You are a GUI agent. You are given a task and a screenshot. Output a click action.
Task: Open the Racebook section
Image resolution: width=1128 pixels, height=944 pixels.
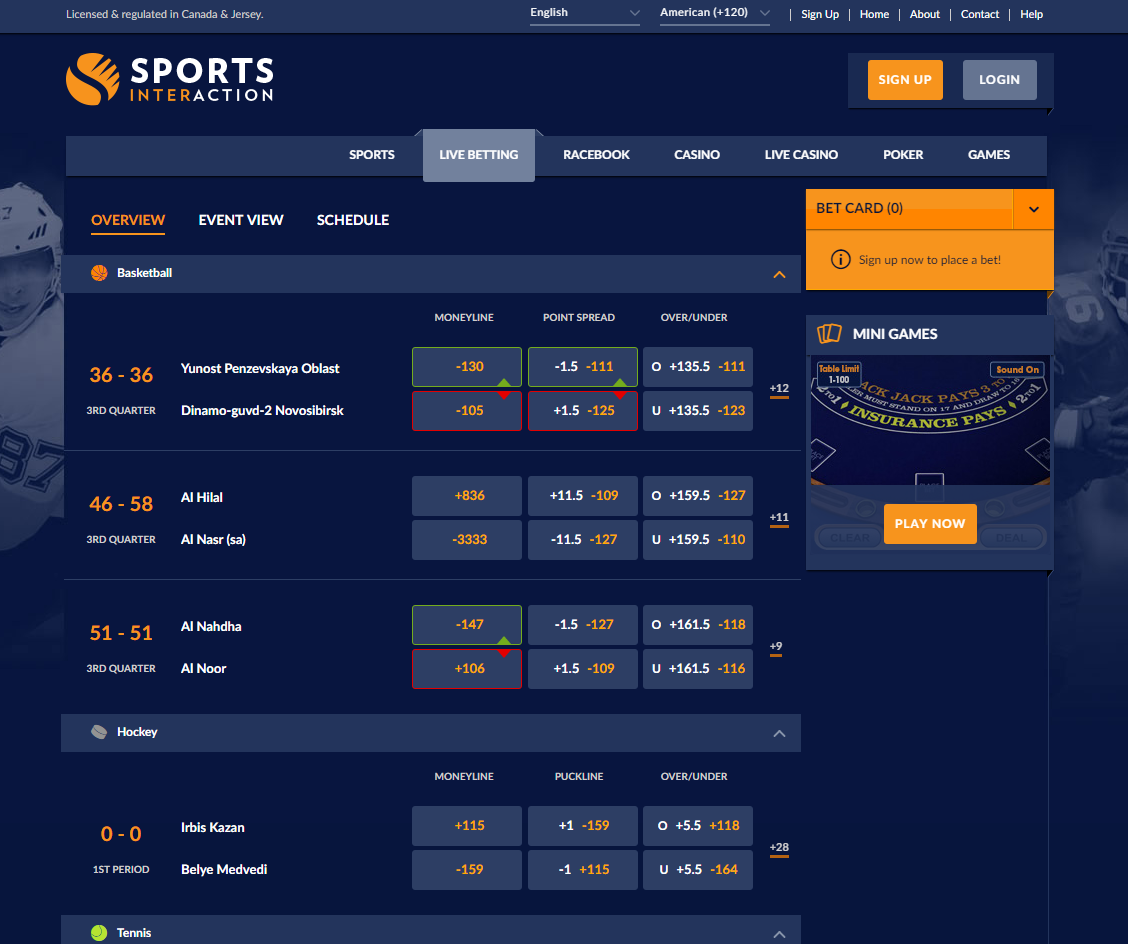click(x=596, y=155)
